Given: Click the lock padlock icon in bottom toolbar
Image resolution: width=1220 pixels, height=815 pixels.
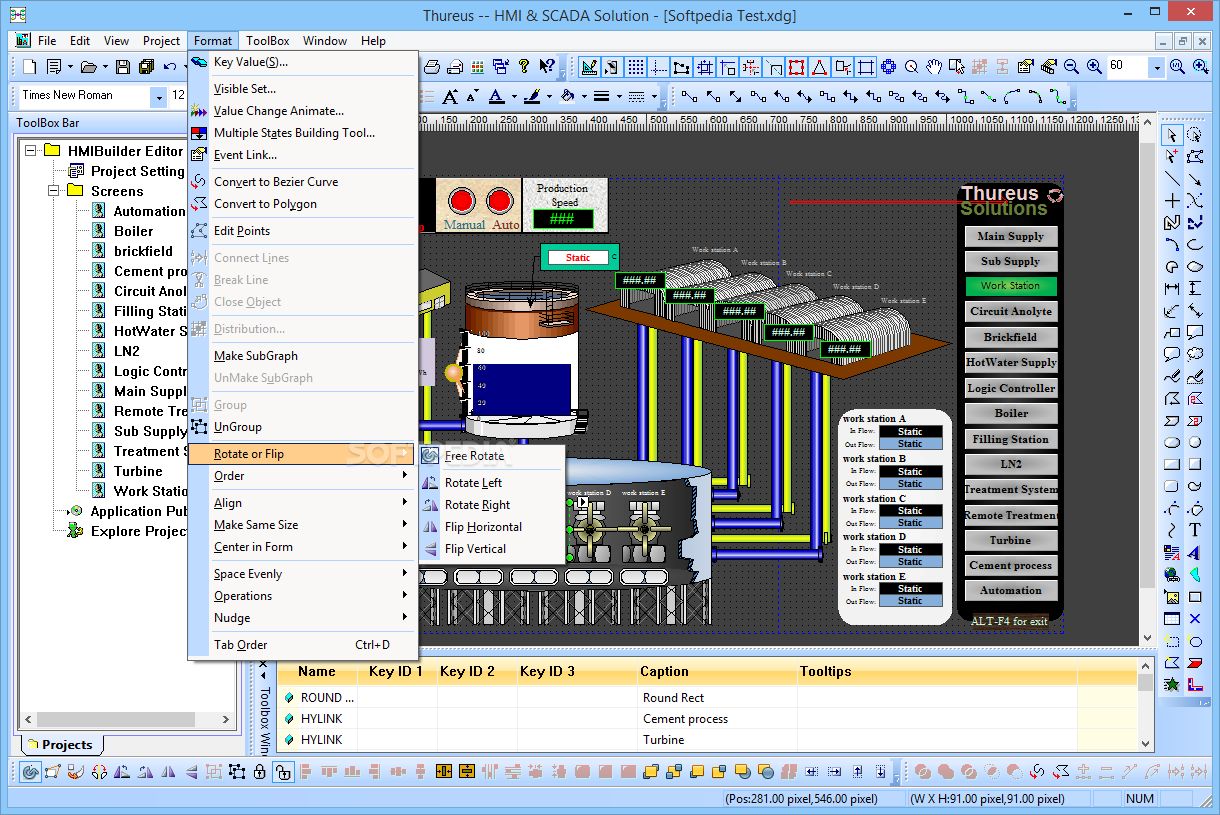Looking at the screenshot, I should pyautogui.click(x=260, y=771).
